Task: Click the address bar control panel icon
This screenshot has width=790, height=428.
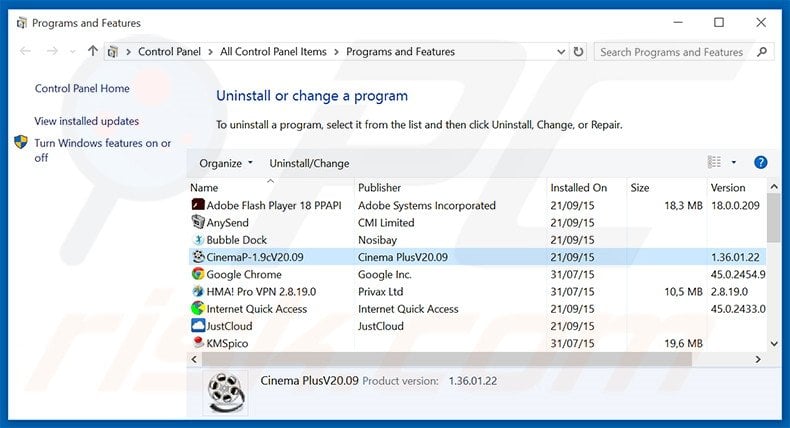Action: click(113, 51)
